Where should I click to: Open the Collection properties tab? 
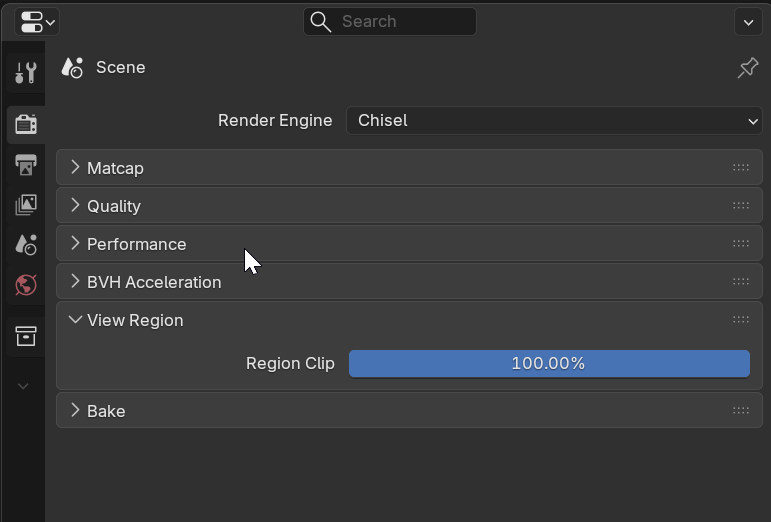coord(26,335)
